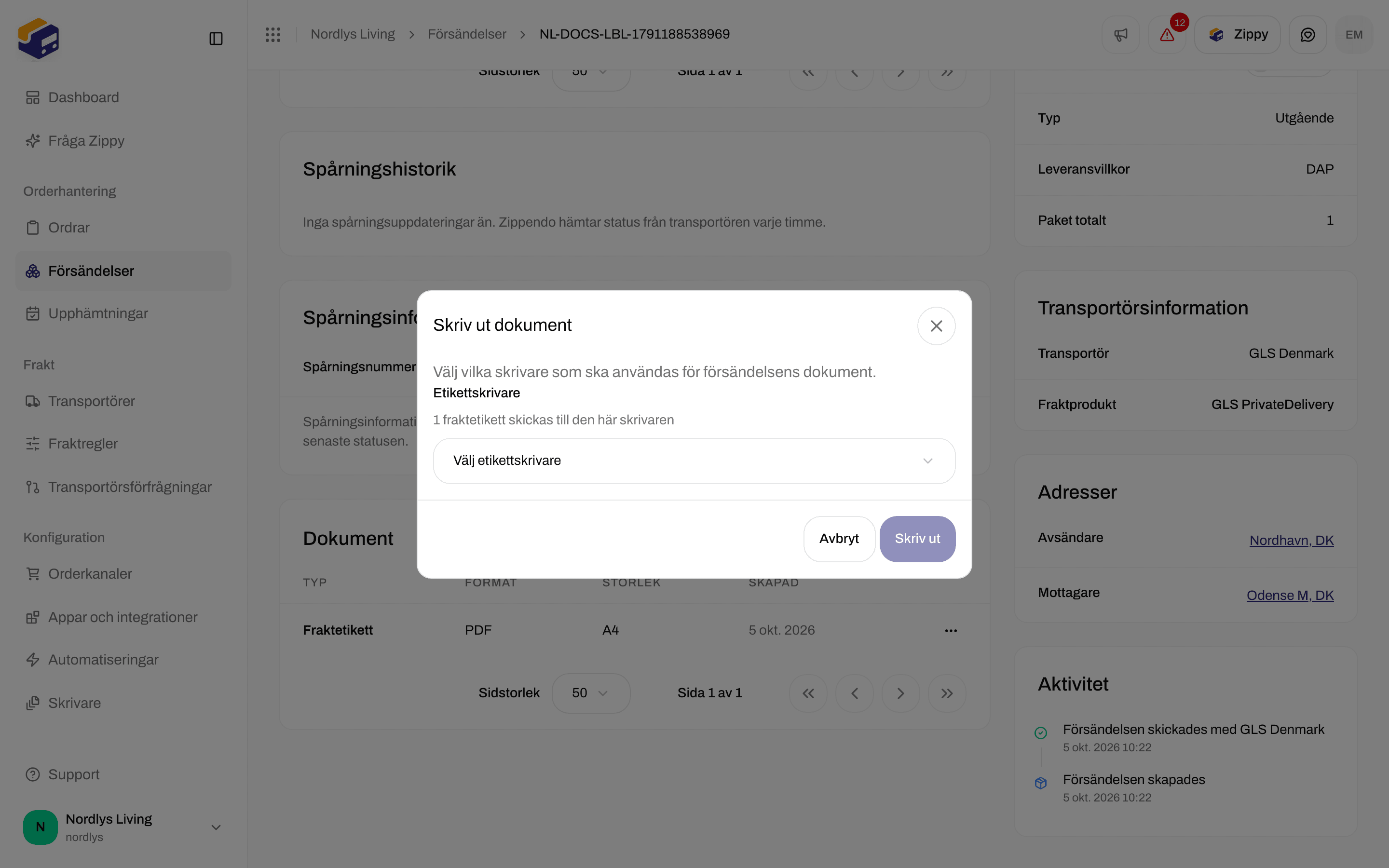
Task: Close the Skriv ut dokument dialog
Action: (936, 326)
